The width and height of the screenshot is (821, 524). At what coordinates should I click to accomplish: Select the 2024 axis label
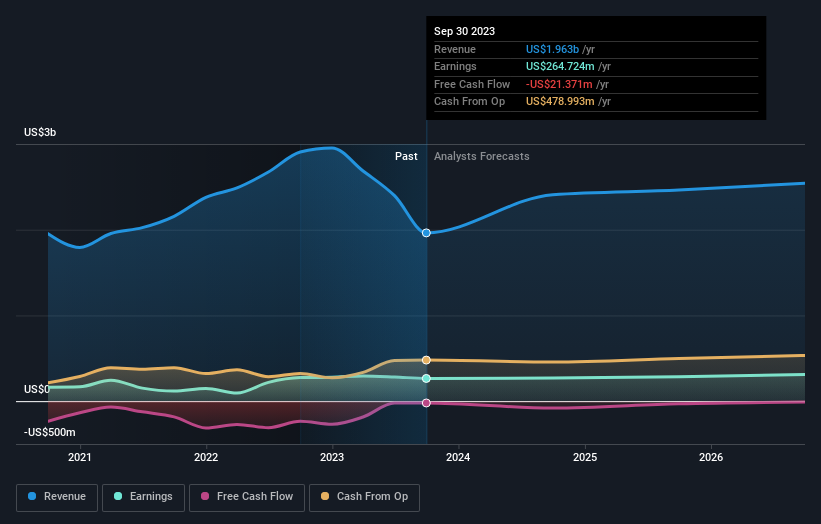pos(458,457)
